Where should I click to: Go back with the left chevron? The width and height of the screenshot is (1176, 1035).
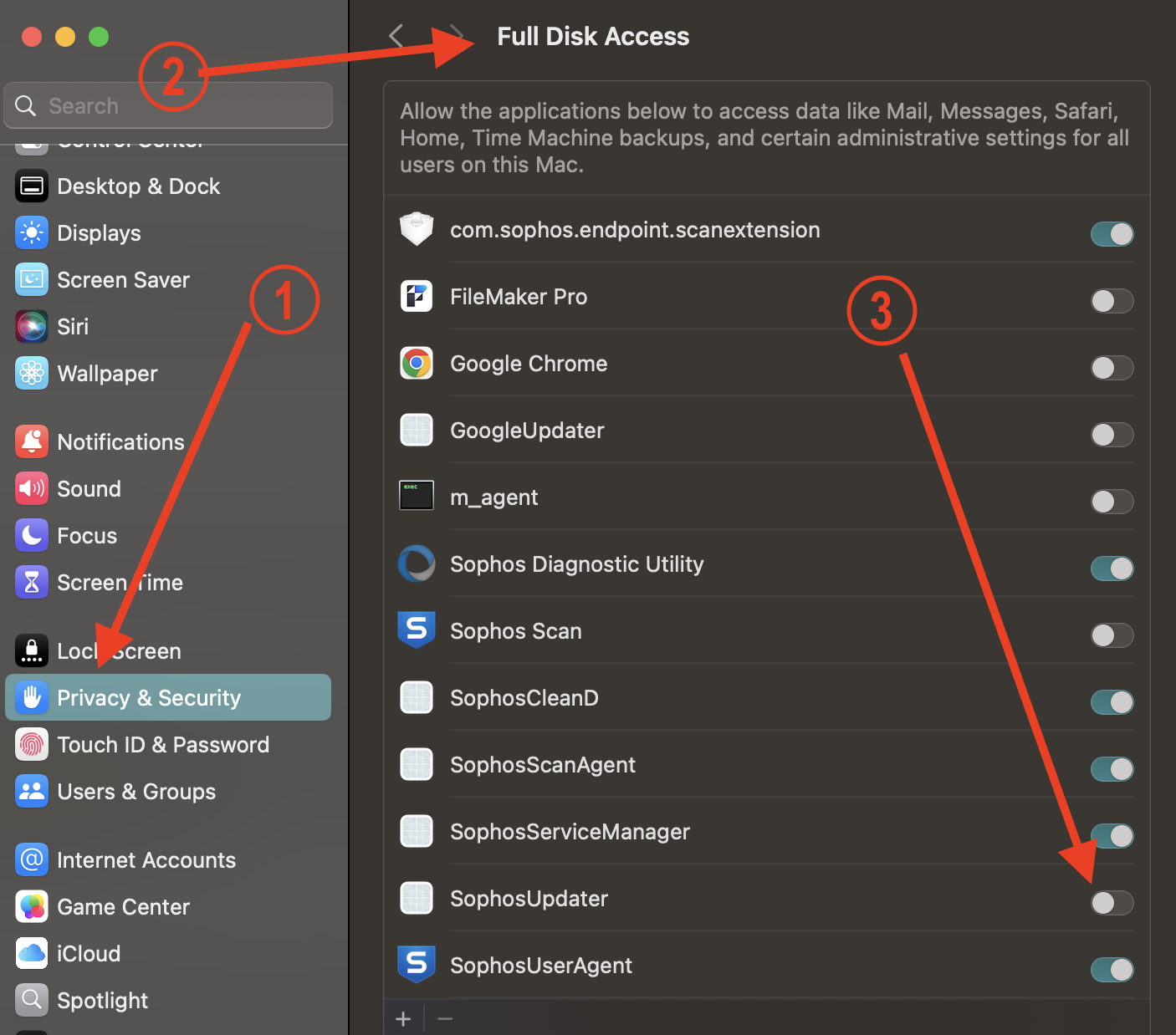(396, 36)
